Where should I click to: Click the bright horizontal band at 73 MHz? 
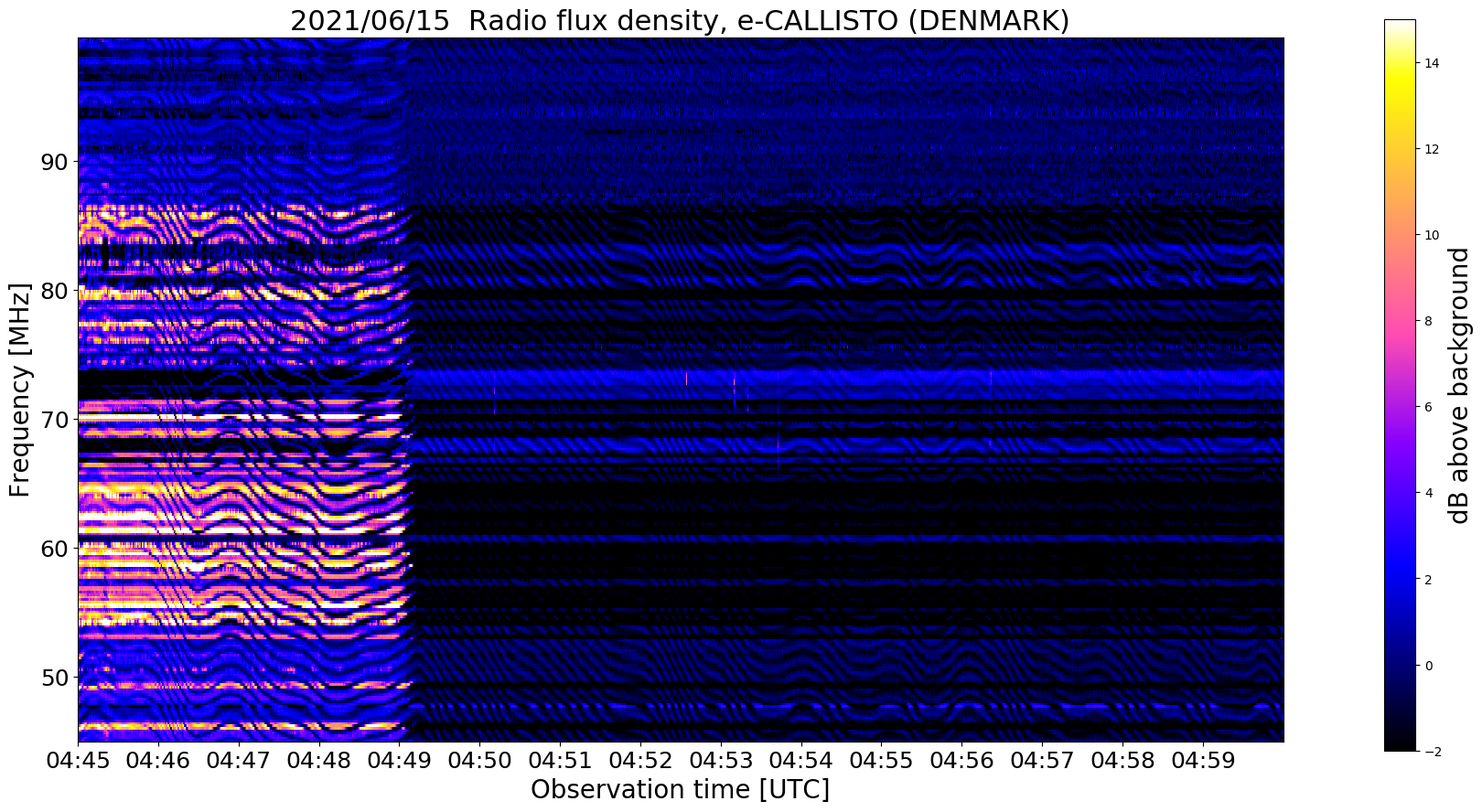click(x=846, y=377)
